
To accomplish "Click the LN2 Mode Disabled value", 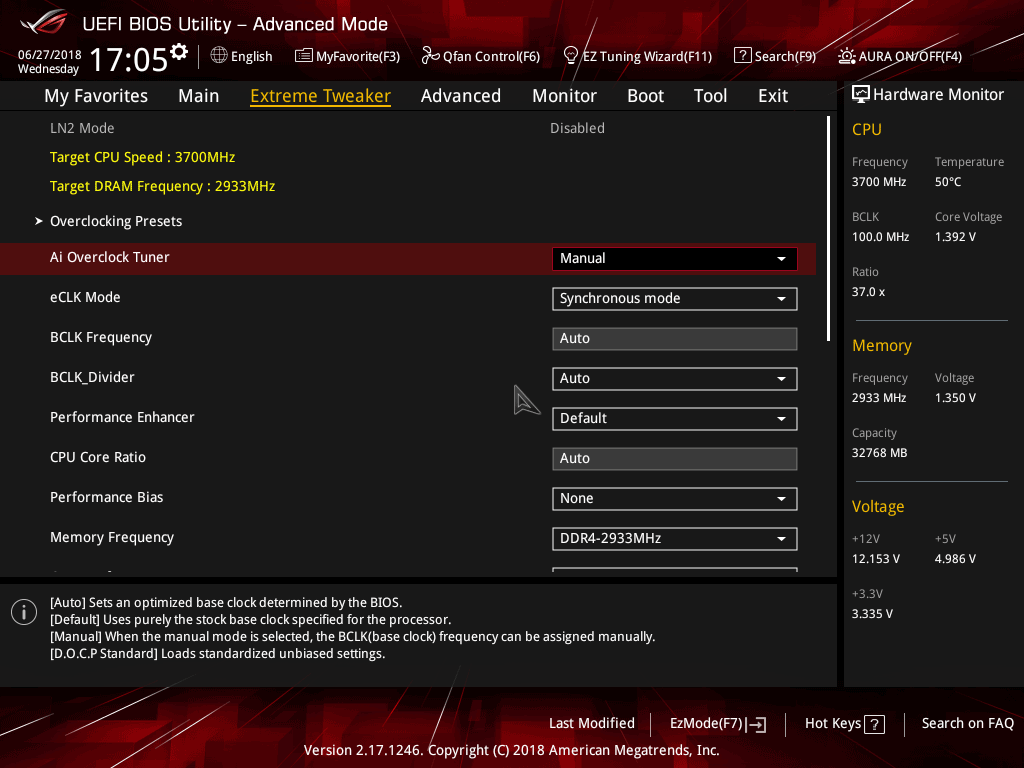I will pyautogui.click(x=577, y=129).
